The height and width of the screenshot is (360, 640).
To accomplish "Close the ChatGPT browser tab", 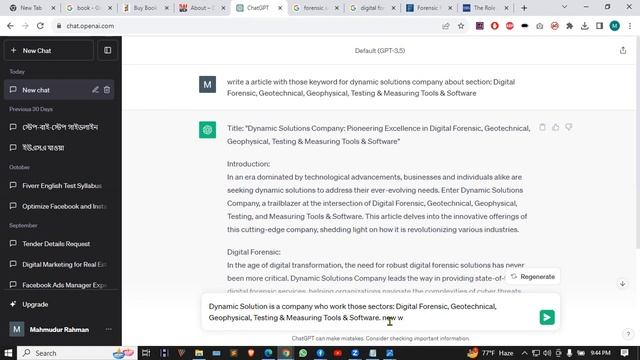I will pyautogui.click(x=280, y=8).
